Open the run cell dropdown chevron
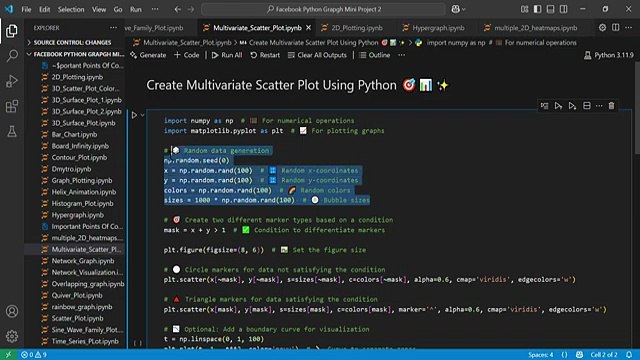The height and width of the screenshot is (360, 640). [x=142, y=116]
